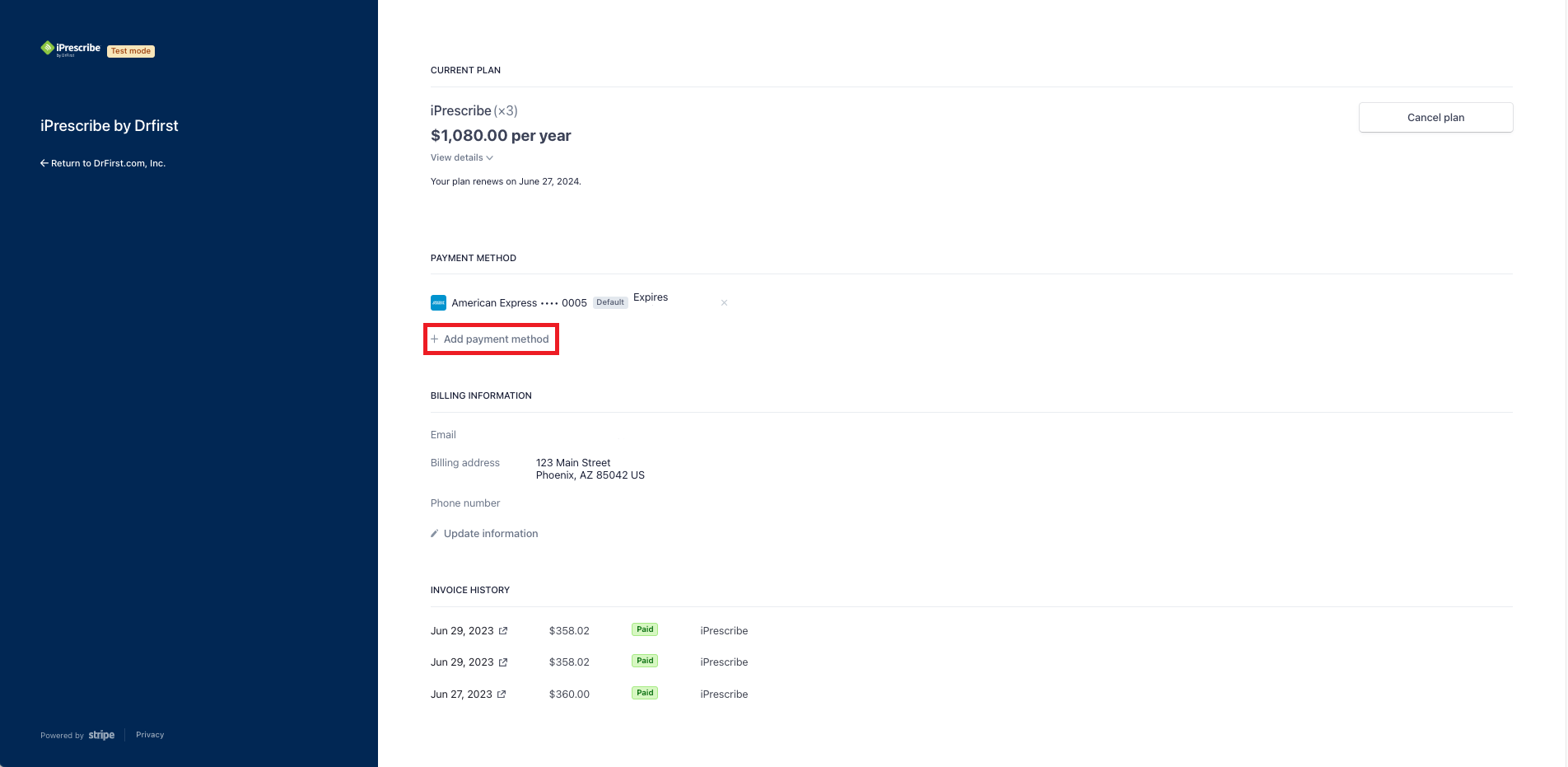The width and height of the screenshot is (1568, 767).
Task: Open external link icon for Jun 27 invoice
Action: 502,695
